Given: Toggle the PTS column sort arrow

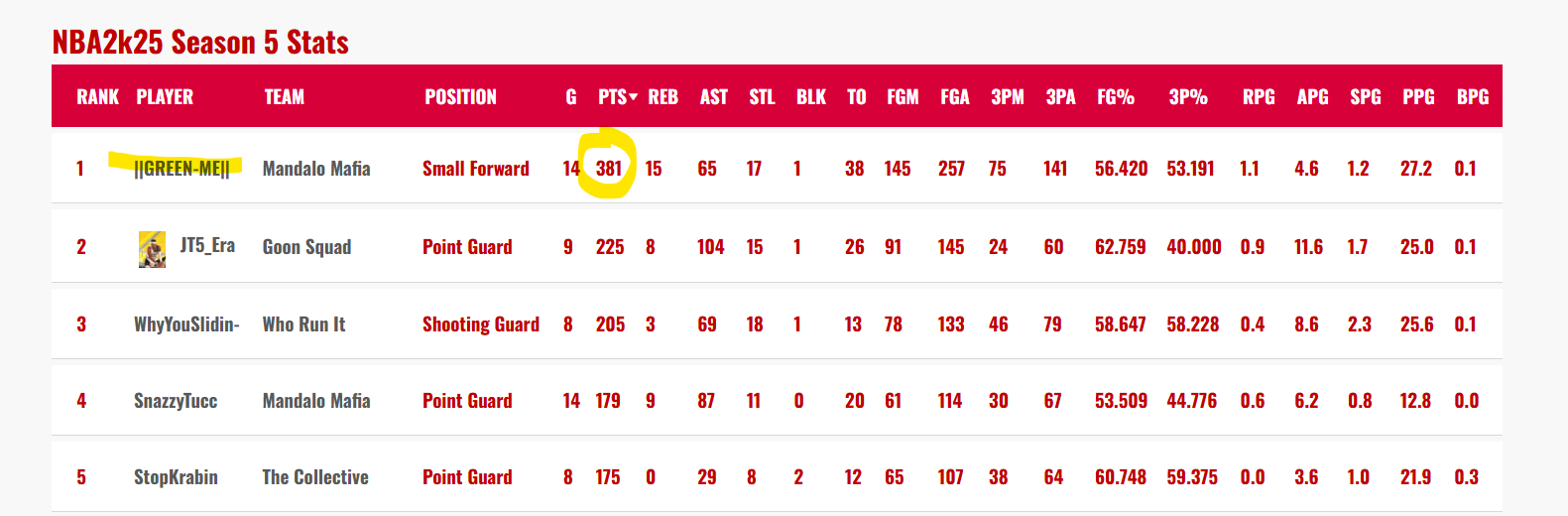Looking at the screenshot, I should pos(634,97).
